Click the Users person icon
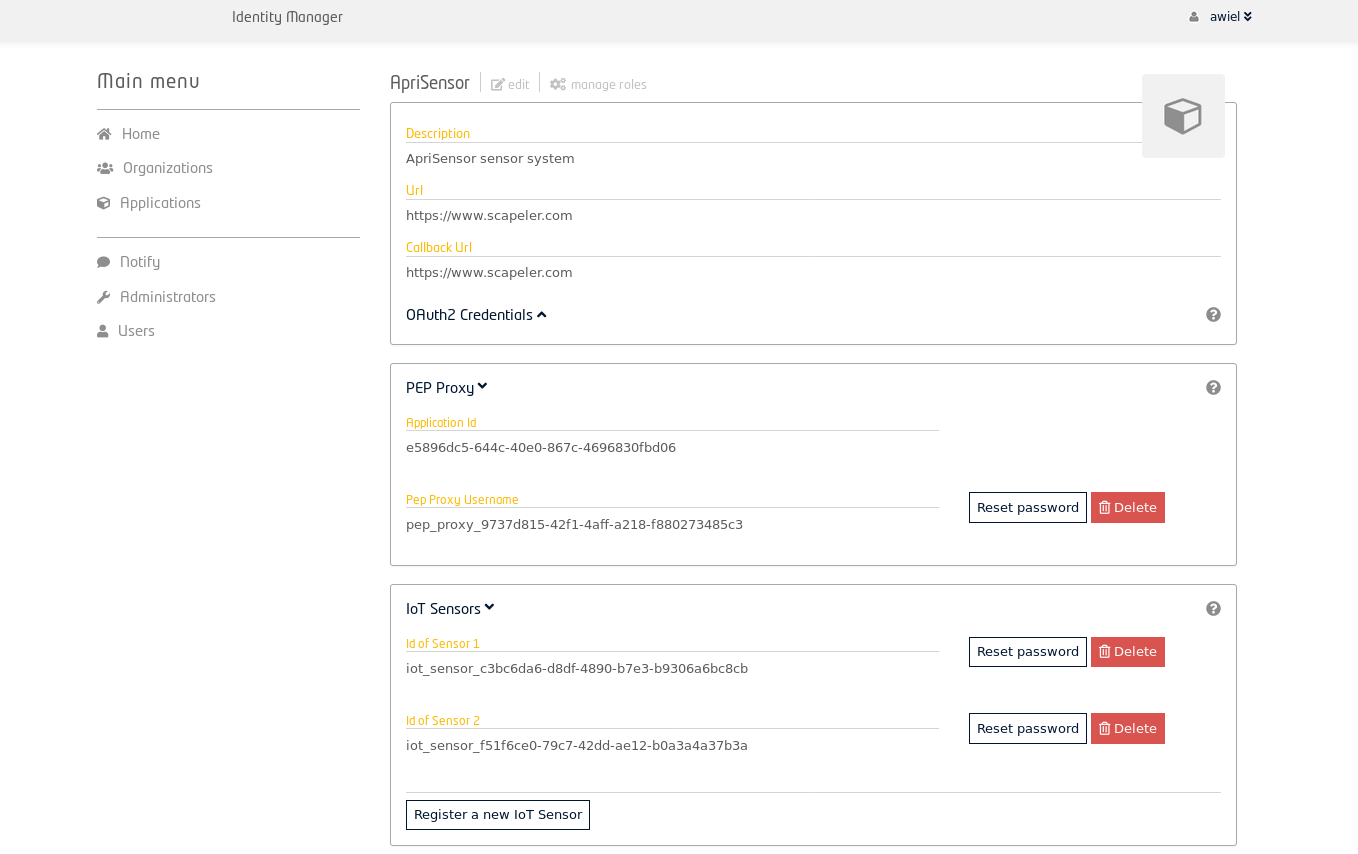 (102, 331)
